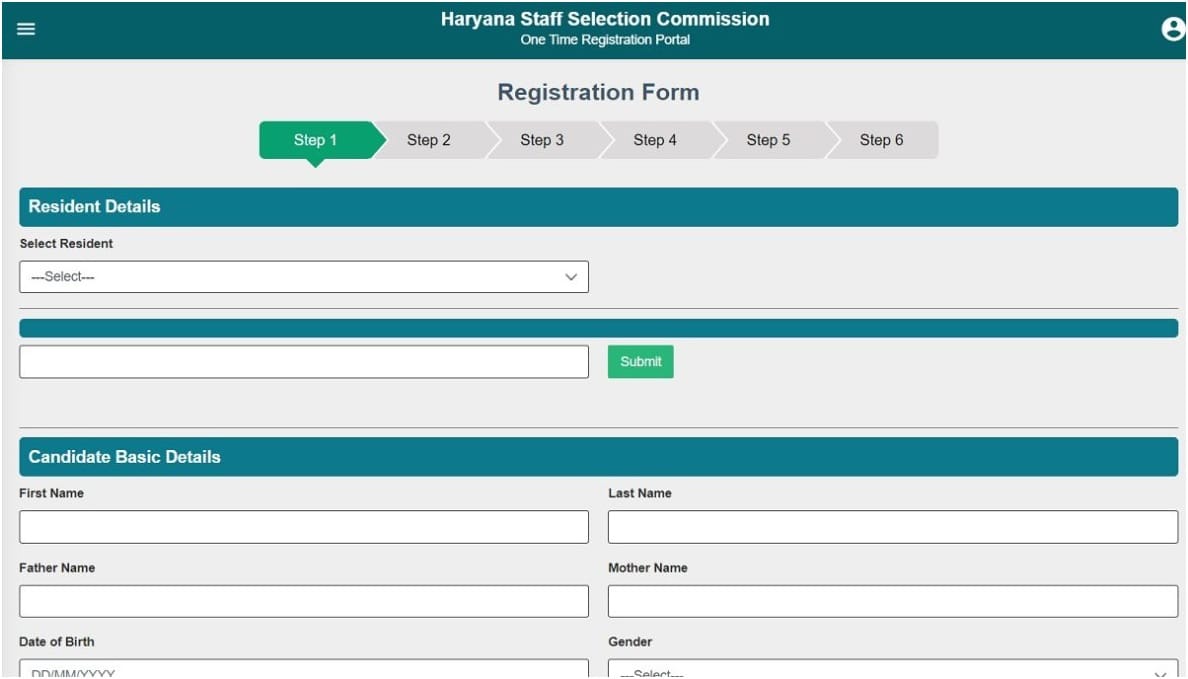Click the Resident Details section header
Image resolution: width=1188 pixels, height=679 pixels.
(x=599, y=207)
